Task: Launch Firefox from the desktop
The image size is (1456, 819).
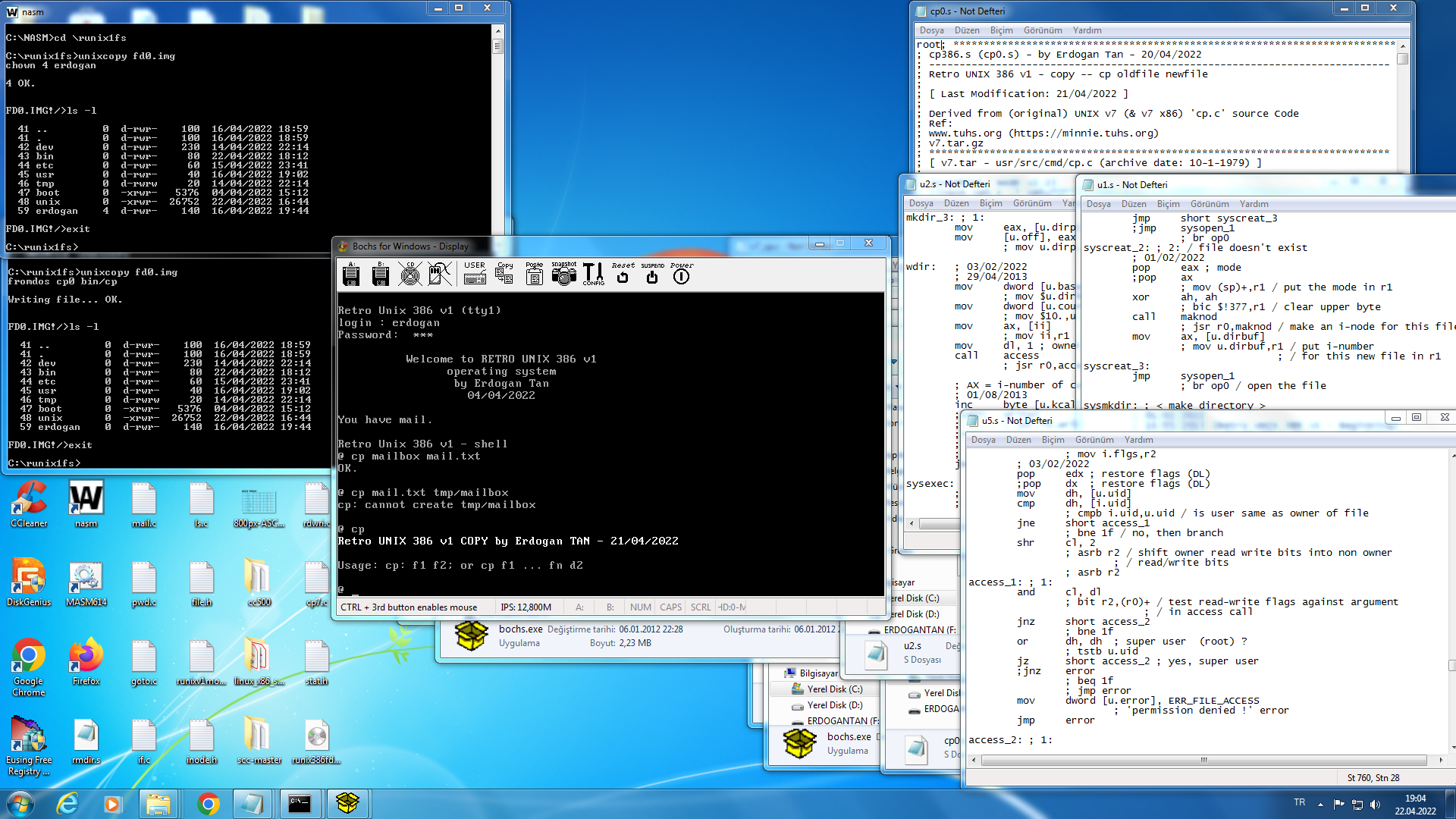Action: tap(86, 662)
